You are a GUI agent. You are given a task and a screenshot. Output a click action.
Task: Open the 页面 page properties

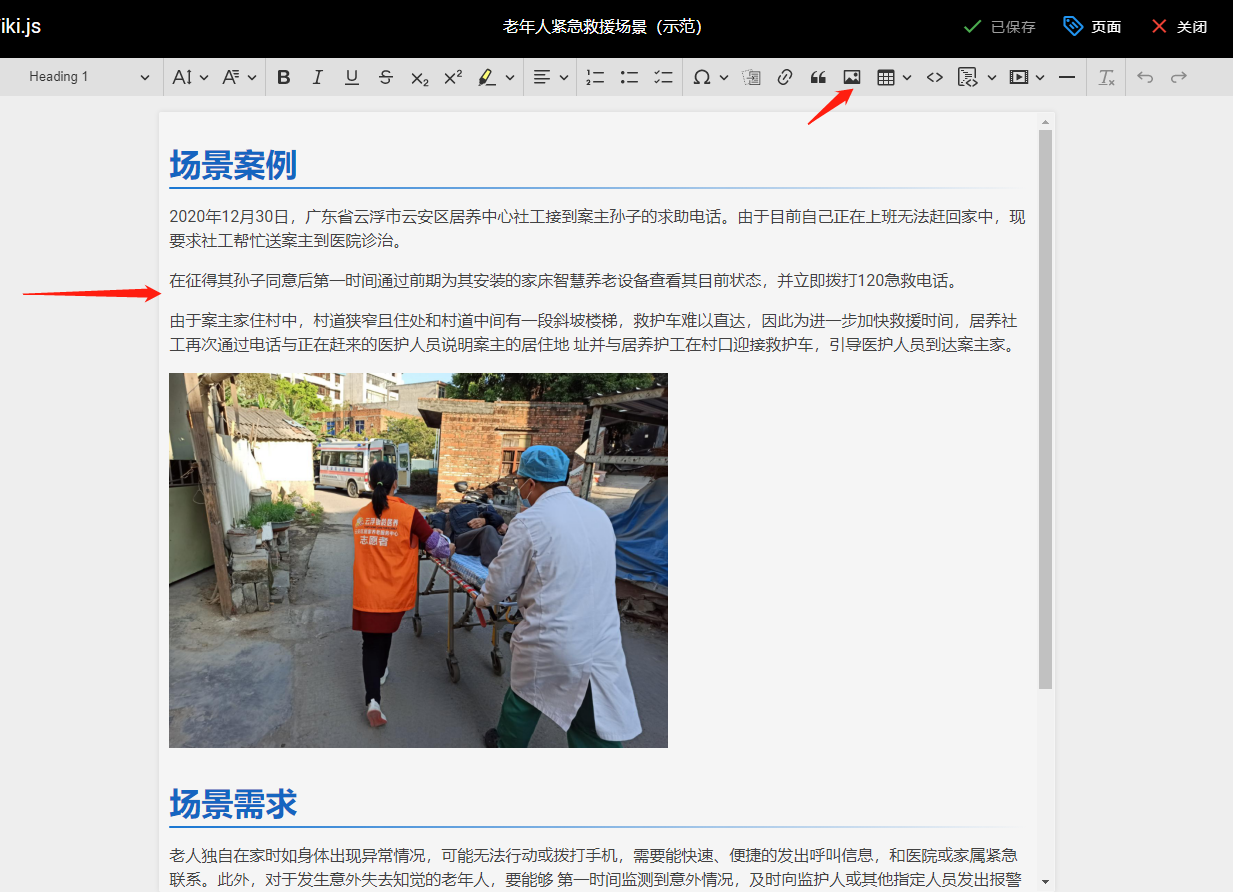tap(1092, 27)
